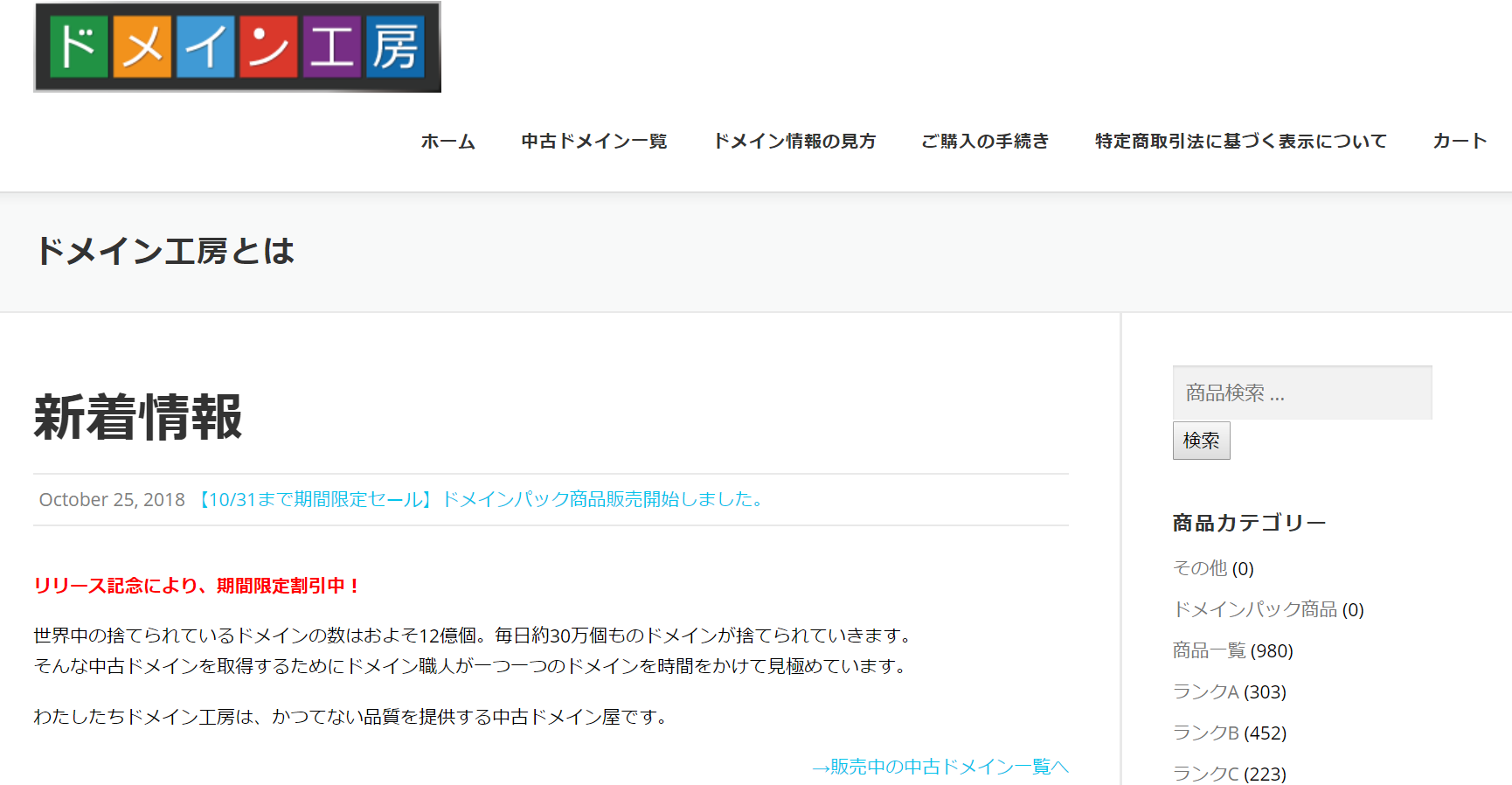Browse the ランクC category
The height and width of the screenshot is (785, 1512).
1205,774
